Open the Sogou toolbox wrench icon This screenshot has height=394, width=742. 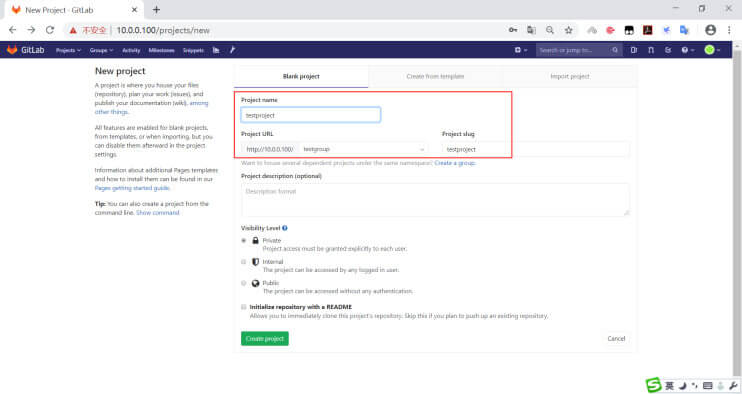pos(733,385)
